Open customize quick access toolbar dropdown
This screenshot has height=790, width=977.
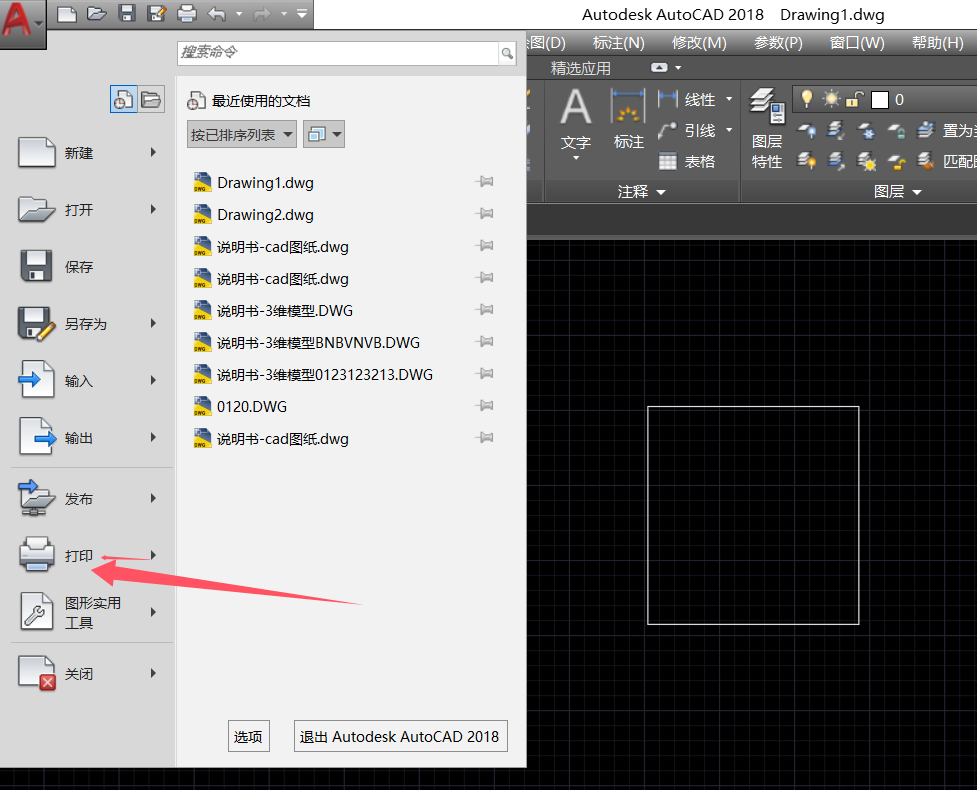click(x=302, y=14)
